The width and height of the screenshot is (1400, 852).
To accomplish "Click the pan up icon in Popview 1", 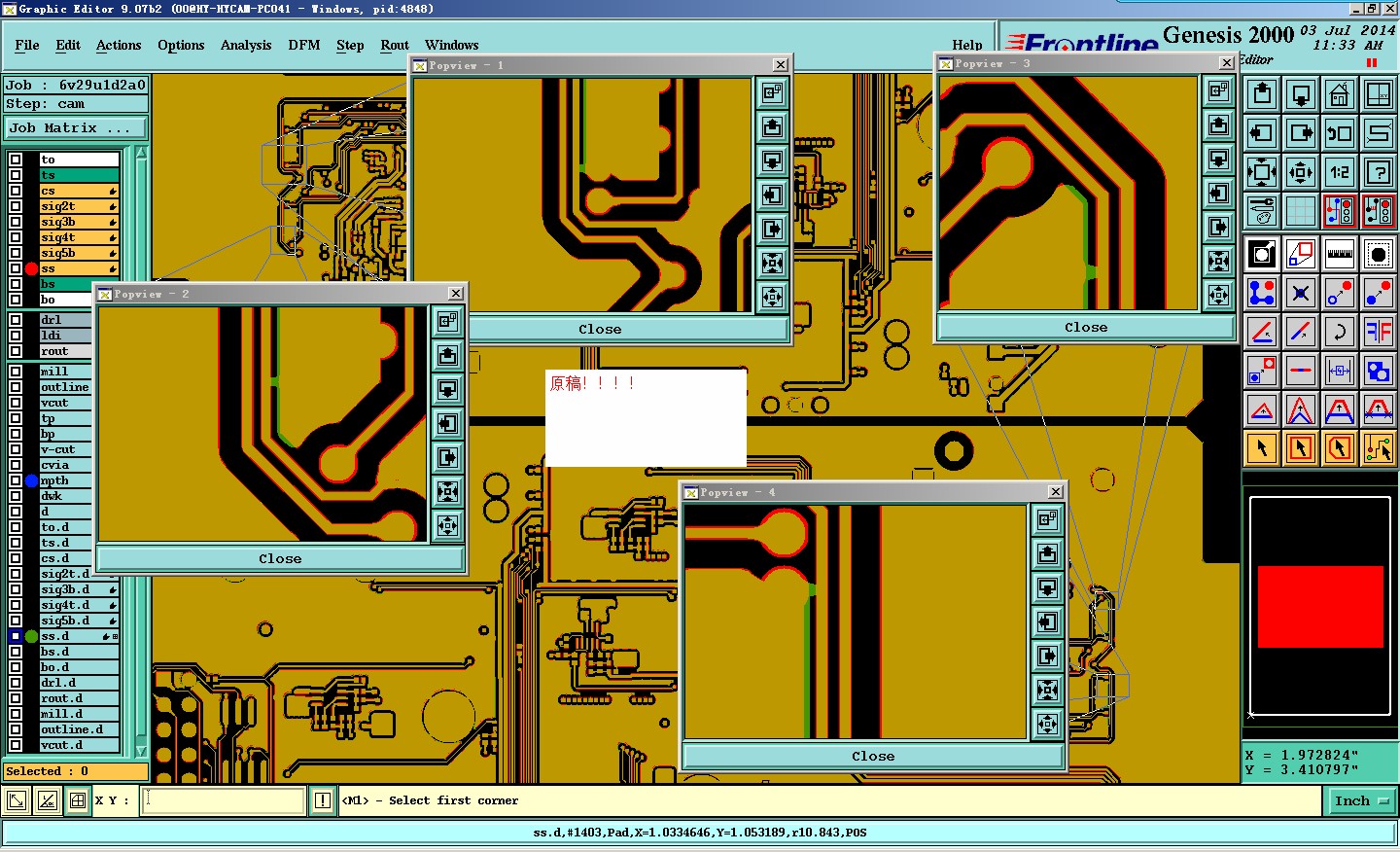I will tap(773, 126).
